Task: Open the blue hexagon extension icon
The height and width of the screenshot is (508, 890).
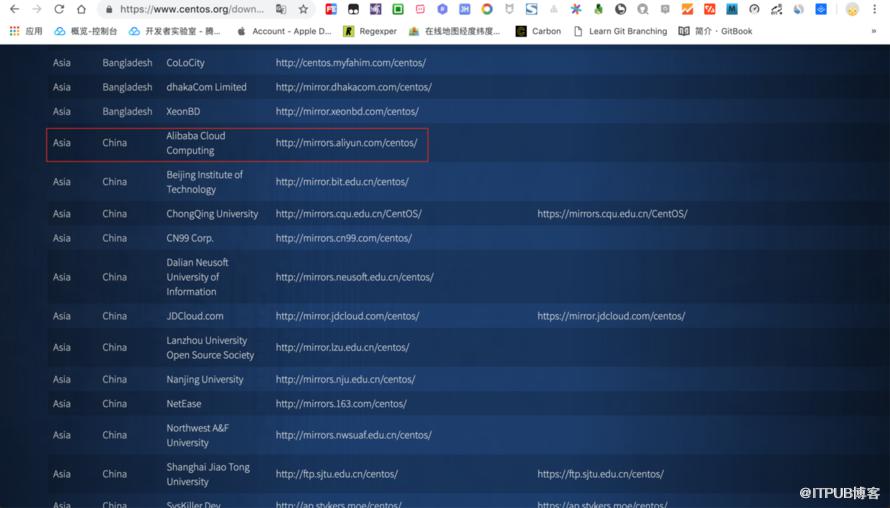Action: tap(442, 9)
